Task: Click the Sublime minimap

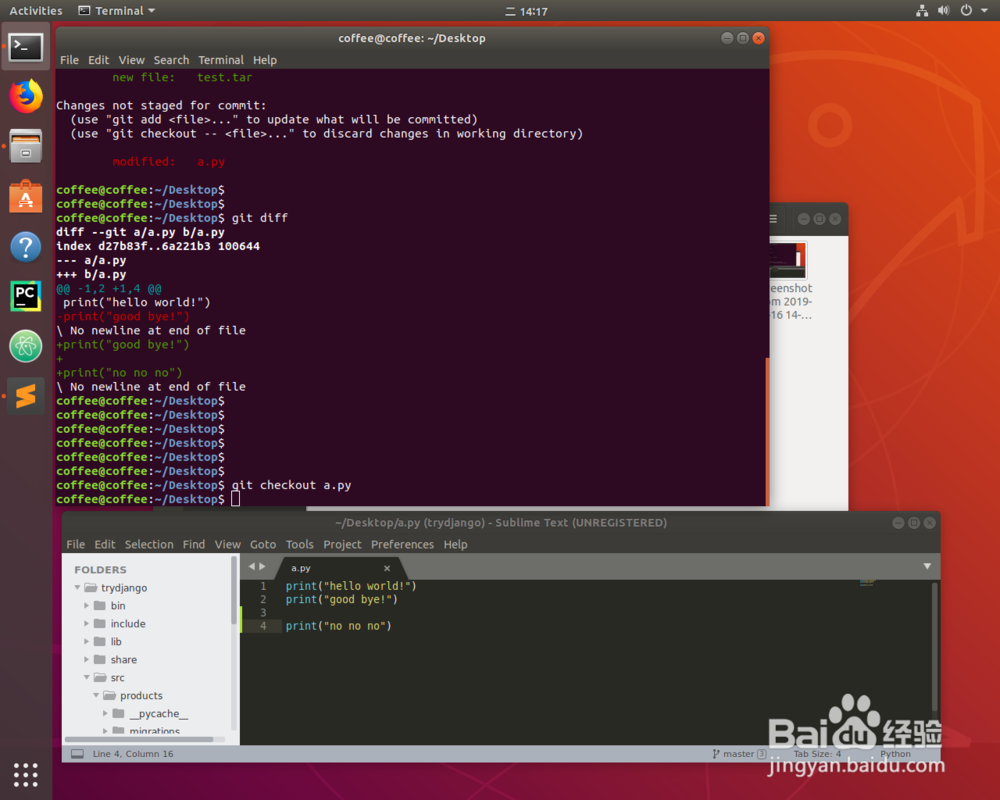Action: click(867, 582)
